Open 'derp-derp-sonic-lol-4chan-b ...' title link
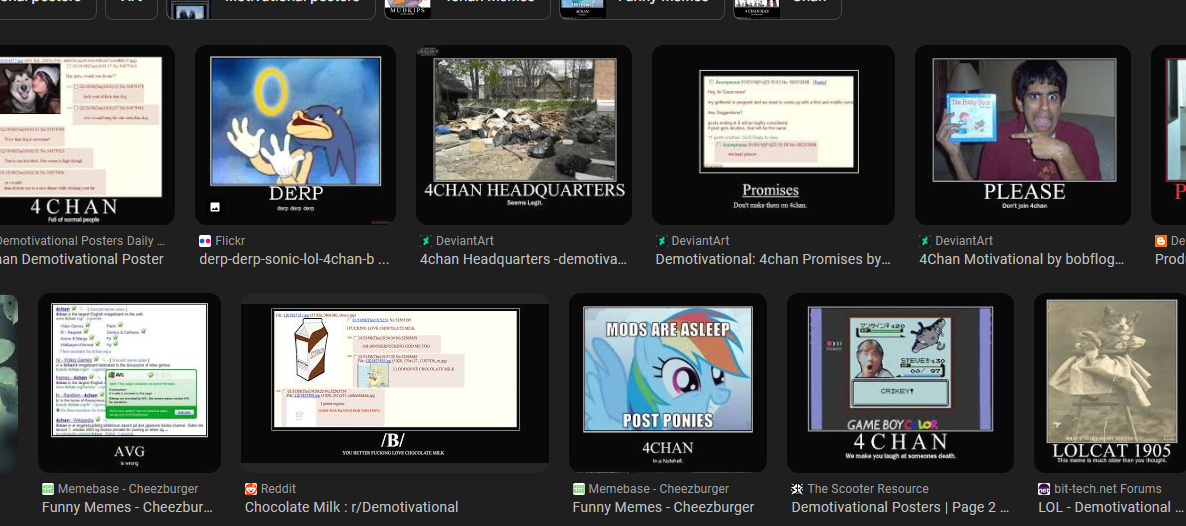This screenshot has width=1186, height=526. click(294, 259)
